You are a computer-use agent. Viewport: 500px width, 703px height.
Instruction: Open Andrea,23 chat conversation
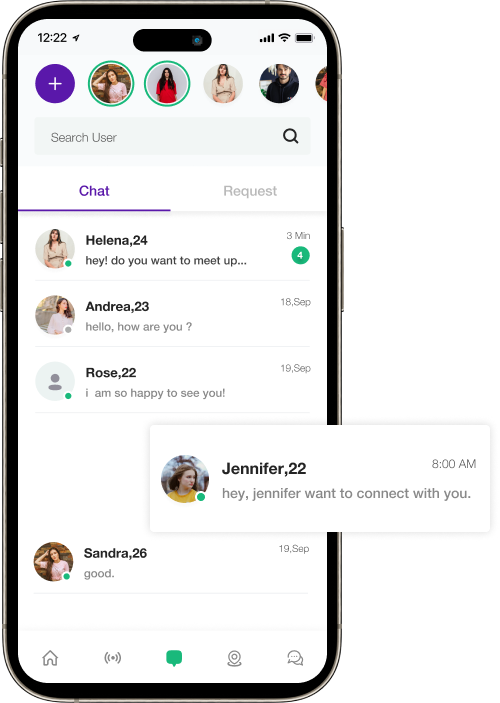coord(173,316)
